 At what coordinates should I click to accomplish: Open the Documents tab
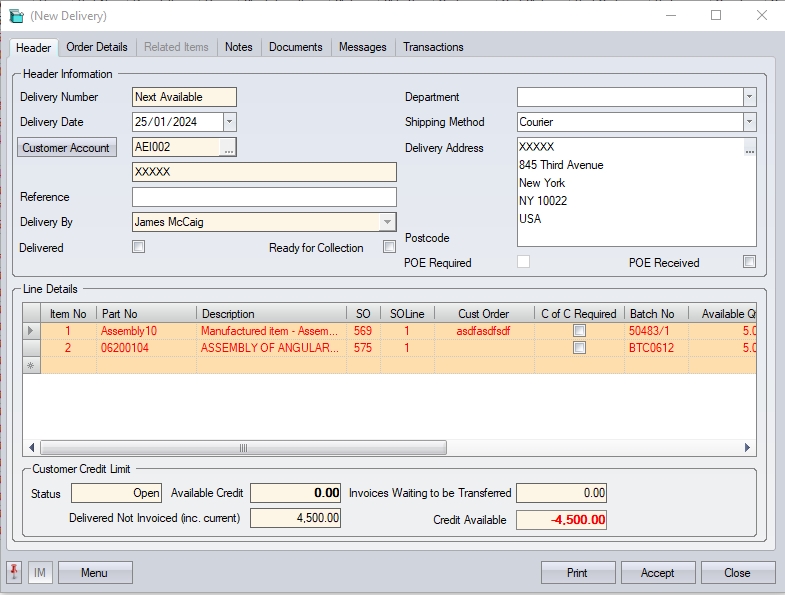(x=295, y=47)
